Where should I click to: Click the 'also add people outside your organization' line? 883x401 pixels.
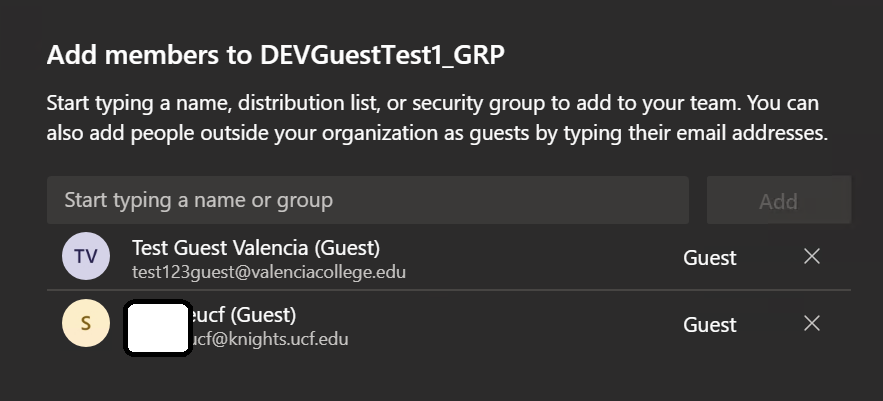click(437, 134)
